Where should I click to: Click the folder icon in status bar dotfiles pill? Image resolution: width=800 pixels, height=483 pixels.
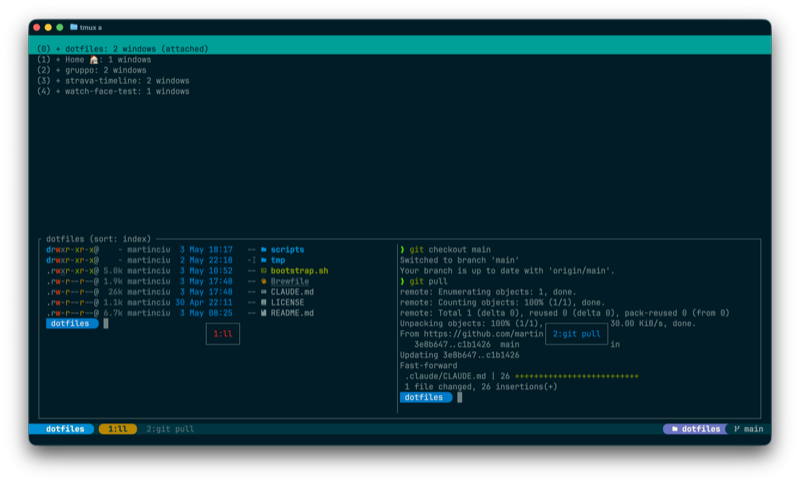point(674,429)
